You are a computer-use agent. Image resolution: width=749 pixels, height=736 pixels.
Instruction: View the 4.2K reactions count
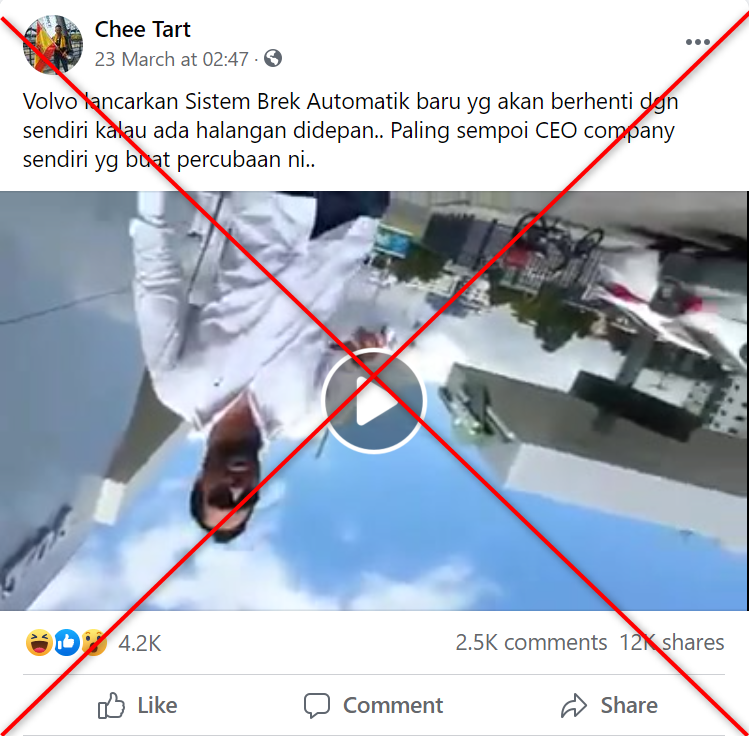point(139,643)
